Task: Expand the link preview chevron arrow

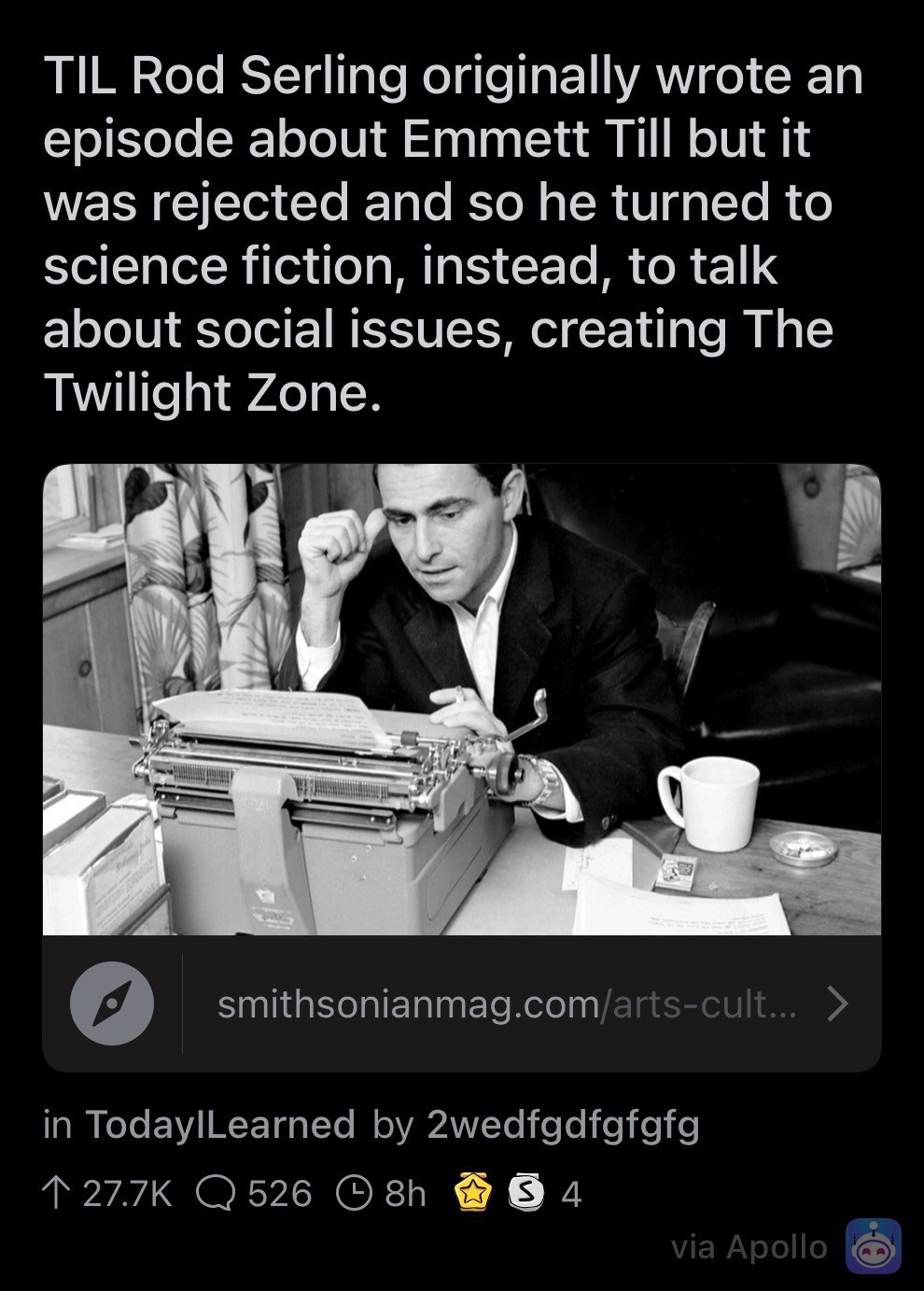Action: click(838, 1004)
